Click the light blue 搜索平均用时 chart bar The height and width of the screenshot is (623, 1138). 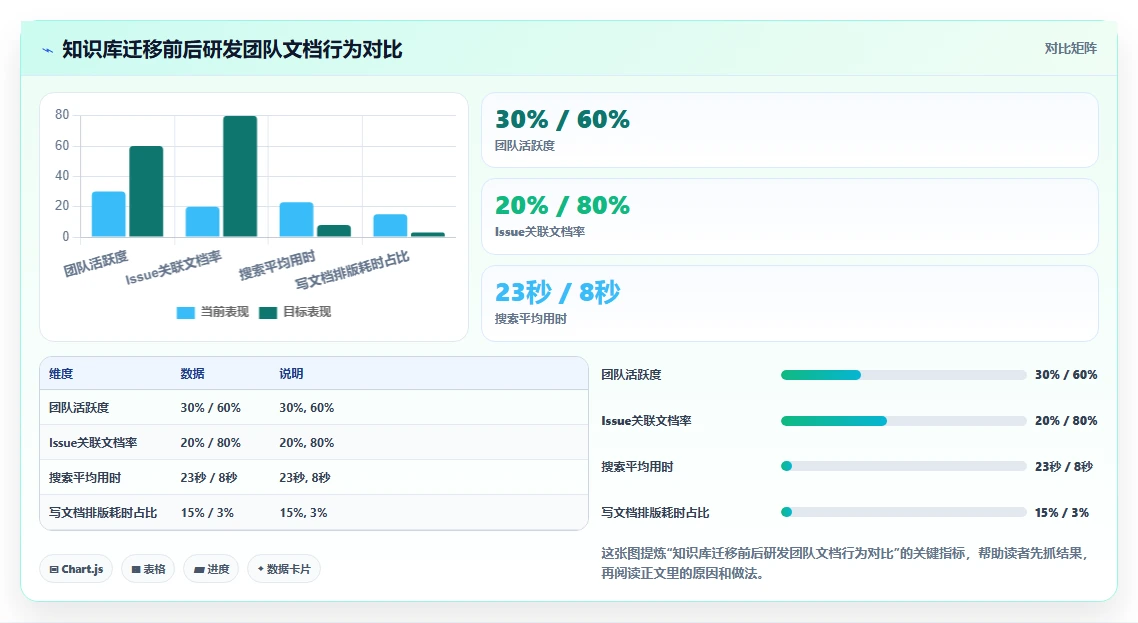point(296,219)
